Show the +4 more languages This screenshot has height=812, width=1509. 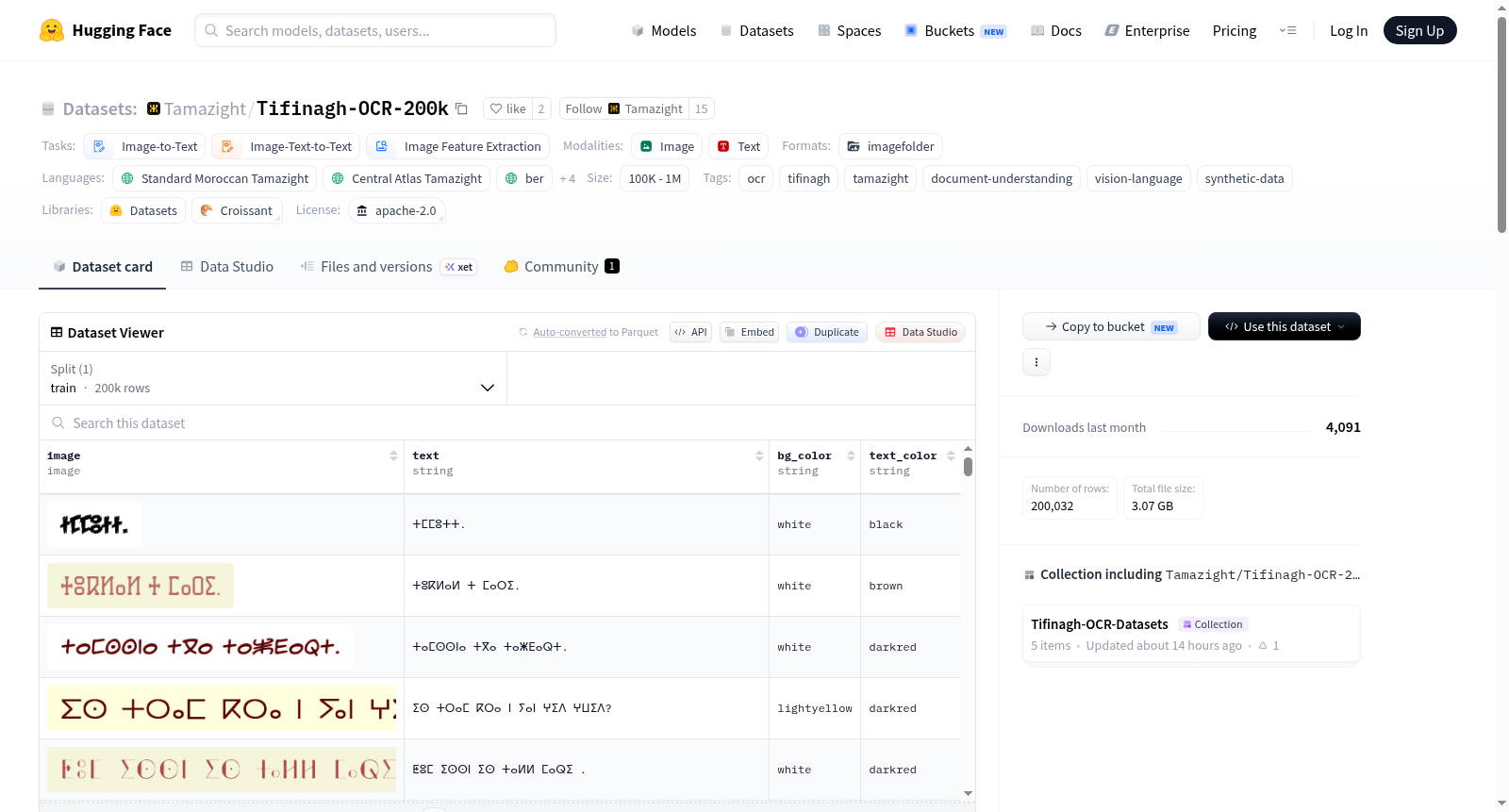567,178
